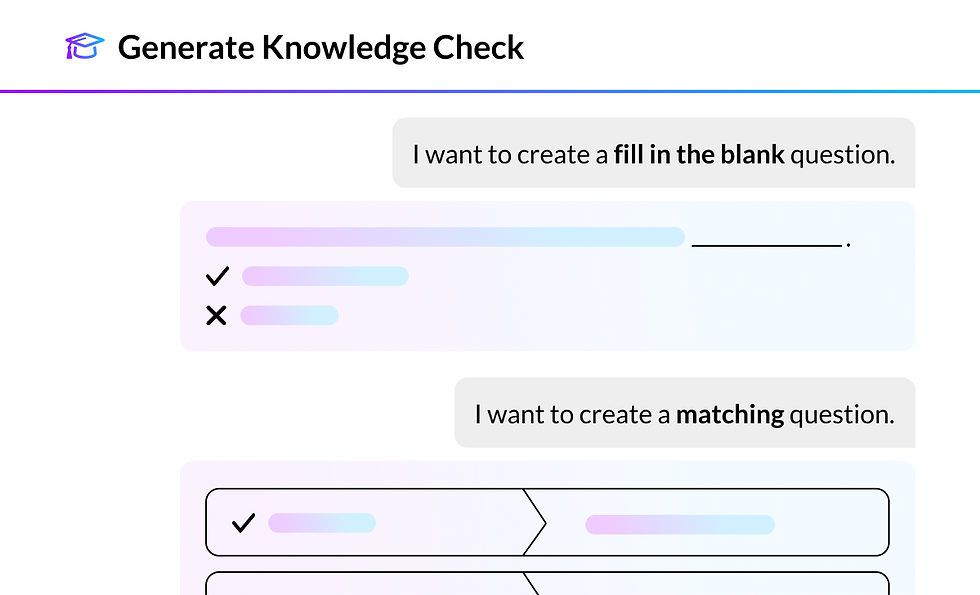
Task: Select the correct answer placeholder beside the checkmark
Action: (x=325, y=276)
